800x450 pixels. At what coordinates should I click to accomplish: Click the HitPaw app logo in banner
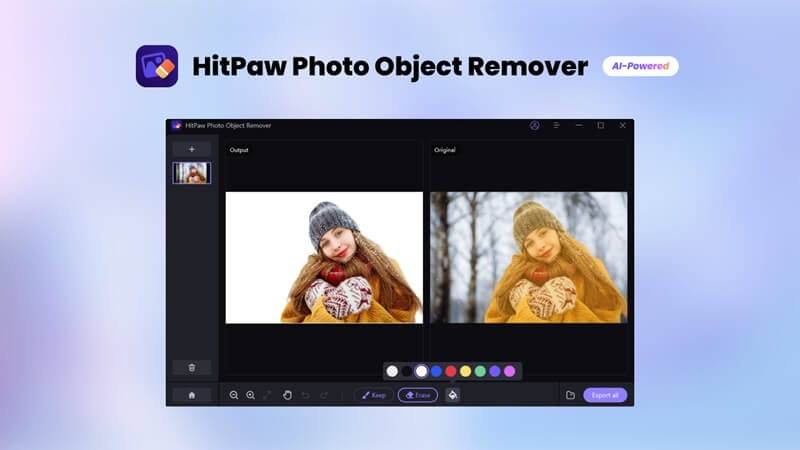click(157, 66)
